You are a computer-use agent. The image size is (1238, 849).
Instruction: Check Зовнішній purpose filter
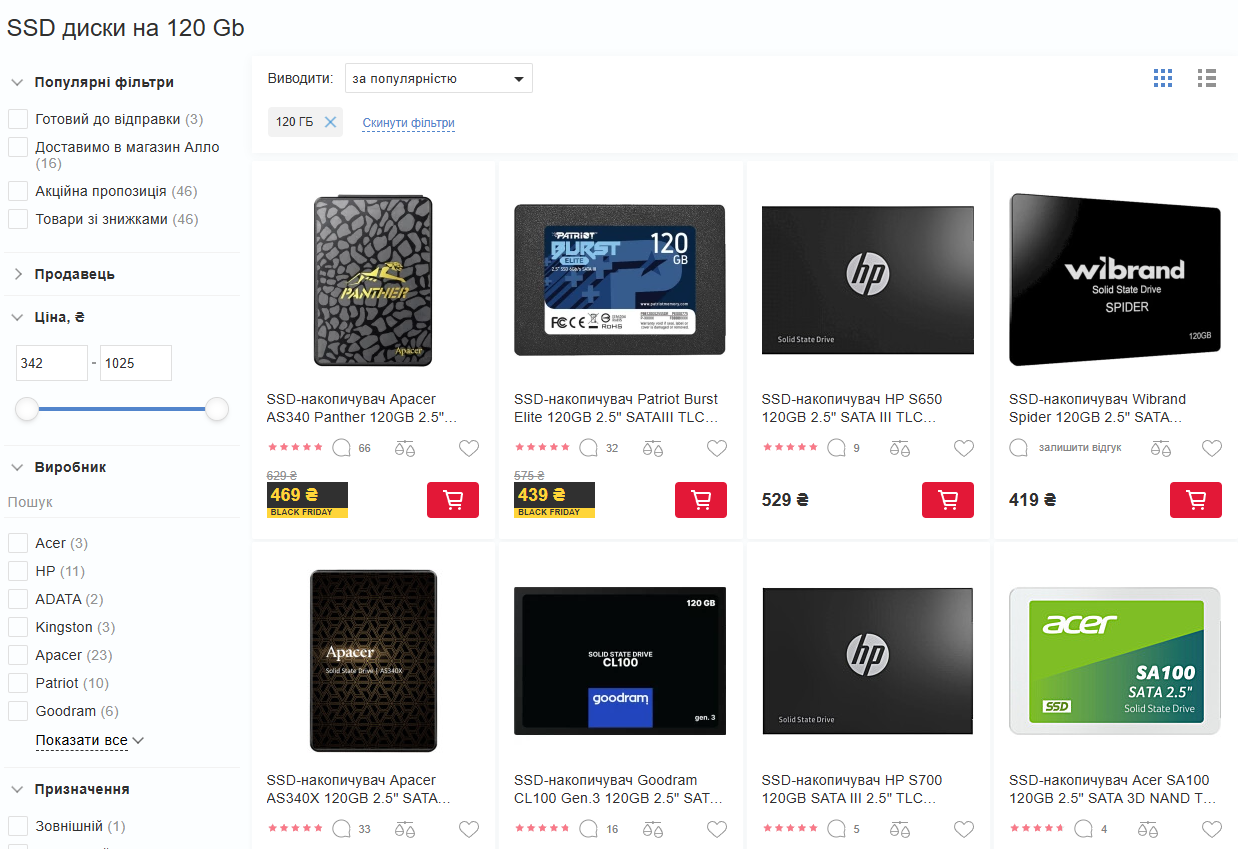(x=18, y=826)
